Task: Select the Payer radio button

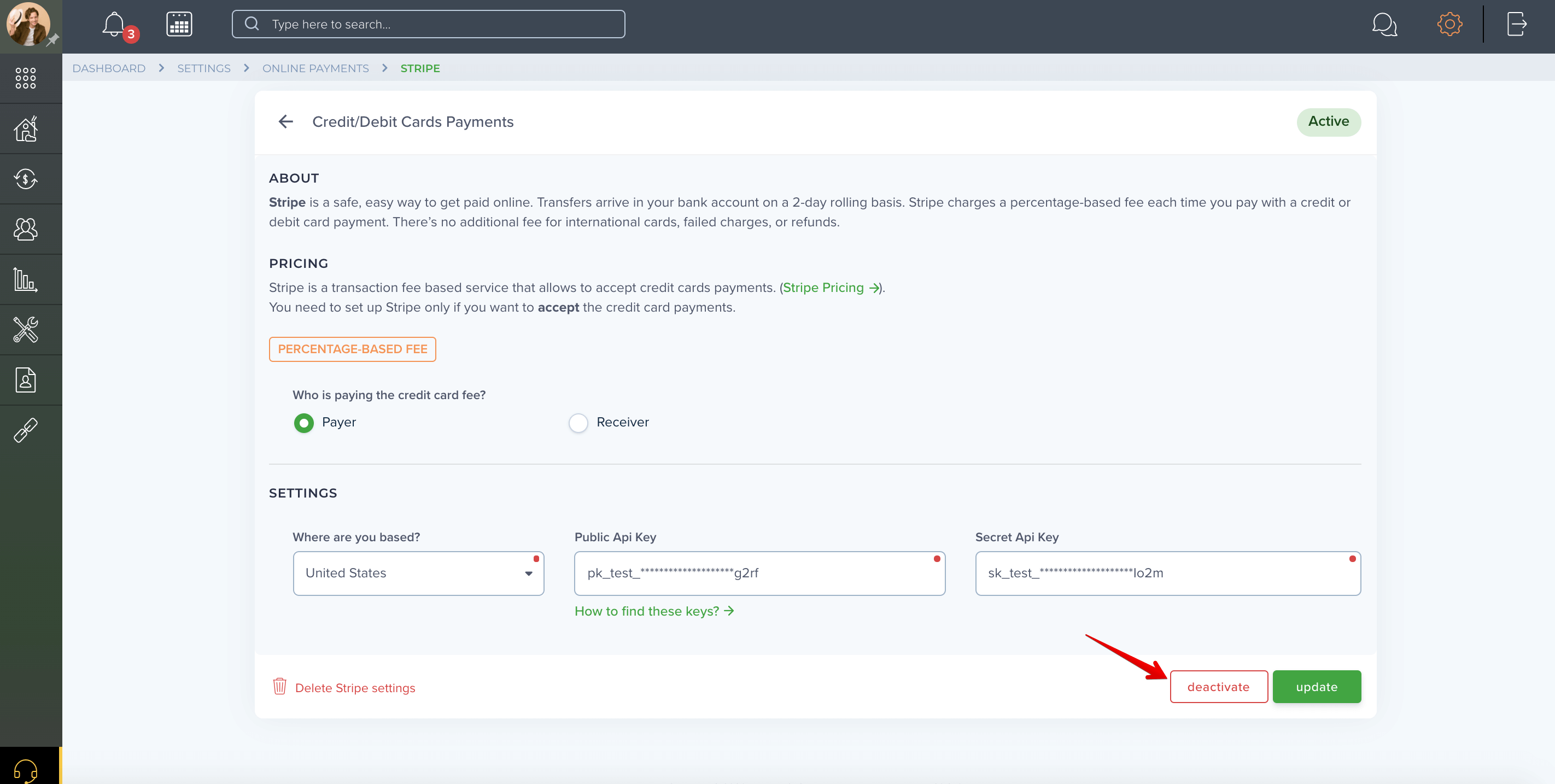Action: point(303,423)
